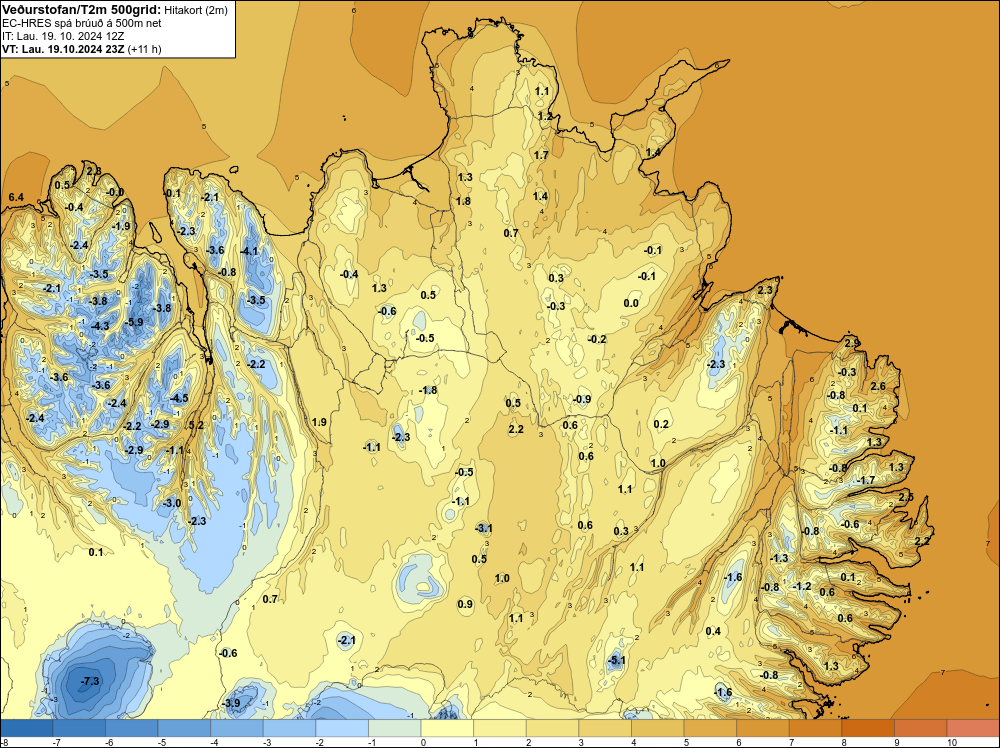Click the 2.8 temperature value
This screenshot has width=1000, height=748.
click(x=94, y=171)
